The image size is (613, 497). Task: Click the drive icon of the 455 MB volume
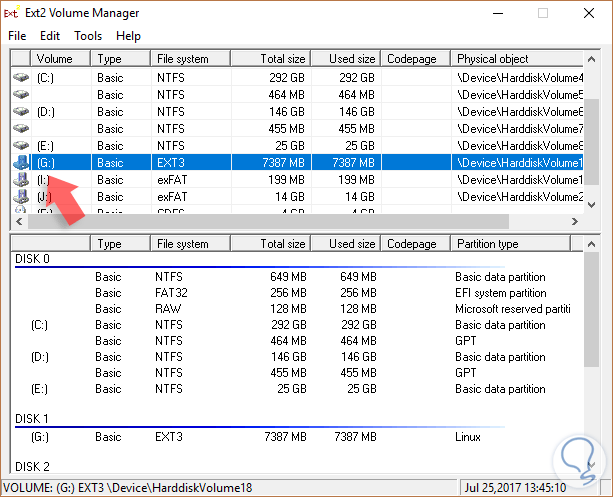pos(21,129)
